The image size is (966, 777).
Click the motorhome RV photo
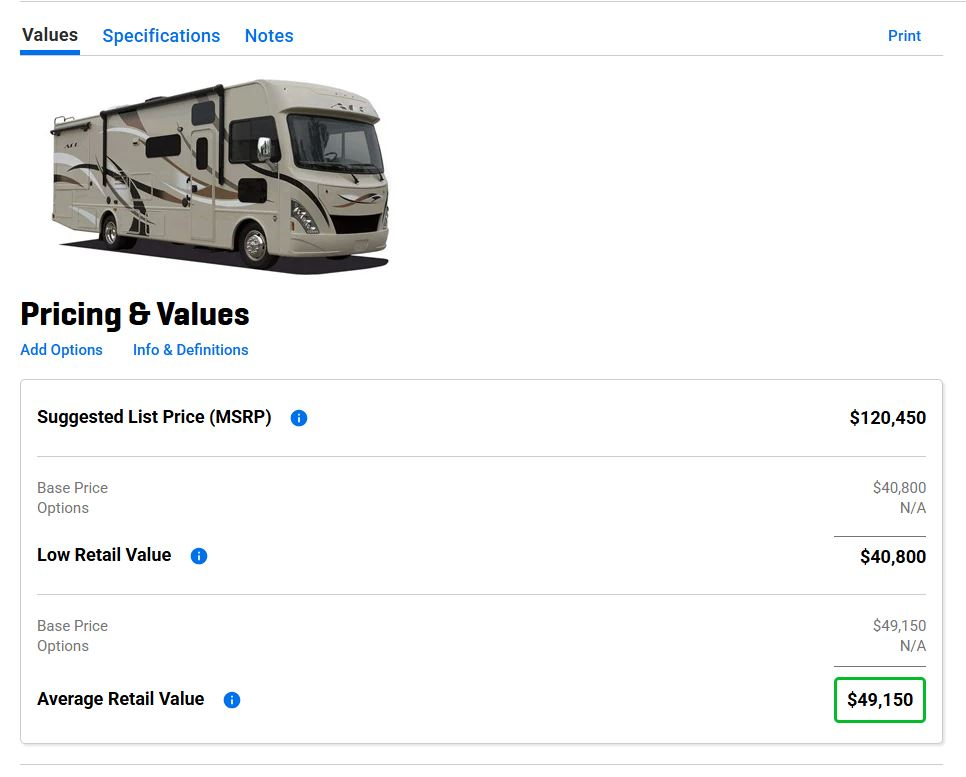click(220, 175)
